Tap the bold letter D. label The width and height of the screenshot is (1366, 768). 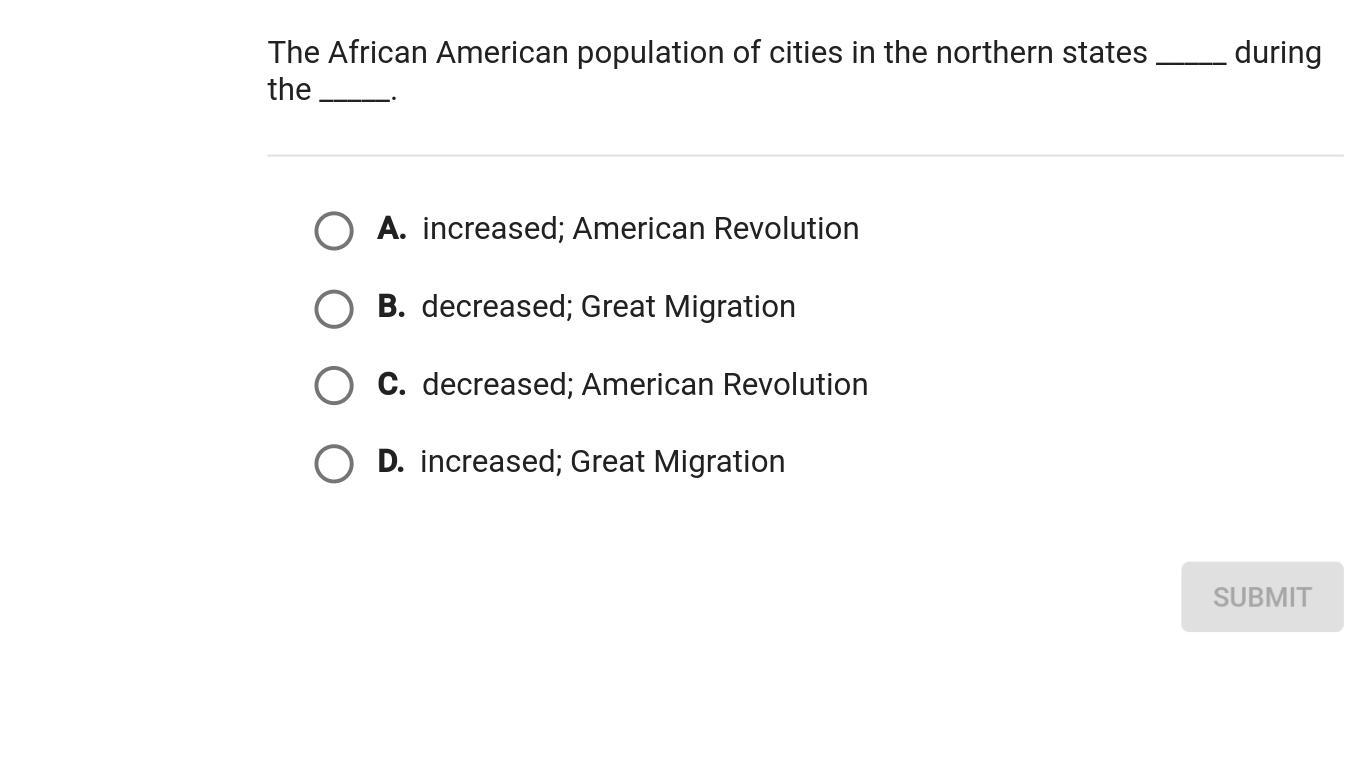(391, 462)
